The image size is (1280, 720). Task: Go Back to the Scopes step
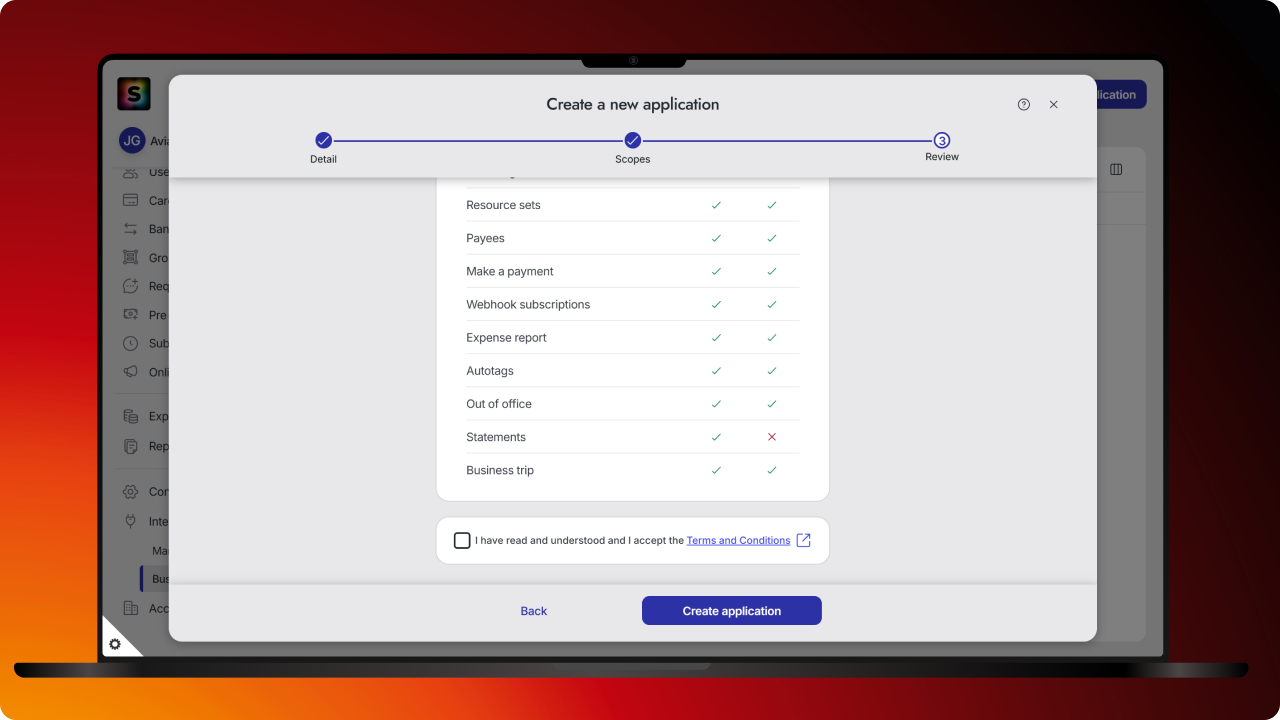coord(534,611)
